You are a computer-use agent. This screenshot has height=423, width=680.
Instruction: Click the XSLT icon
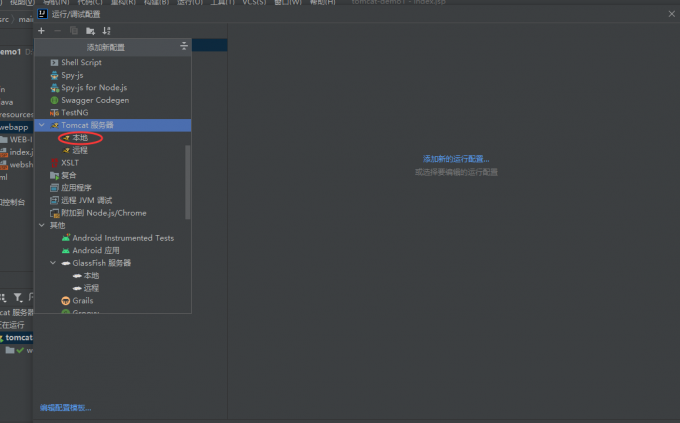click(54, 163)
